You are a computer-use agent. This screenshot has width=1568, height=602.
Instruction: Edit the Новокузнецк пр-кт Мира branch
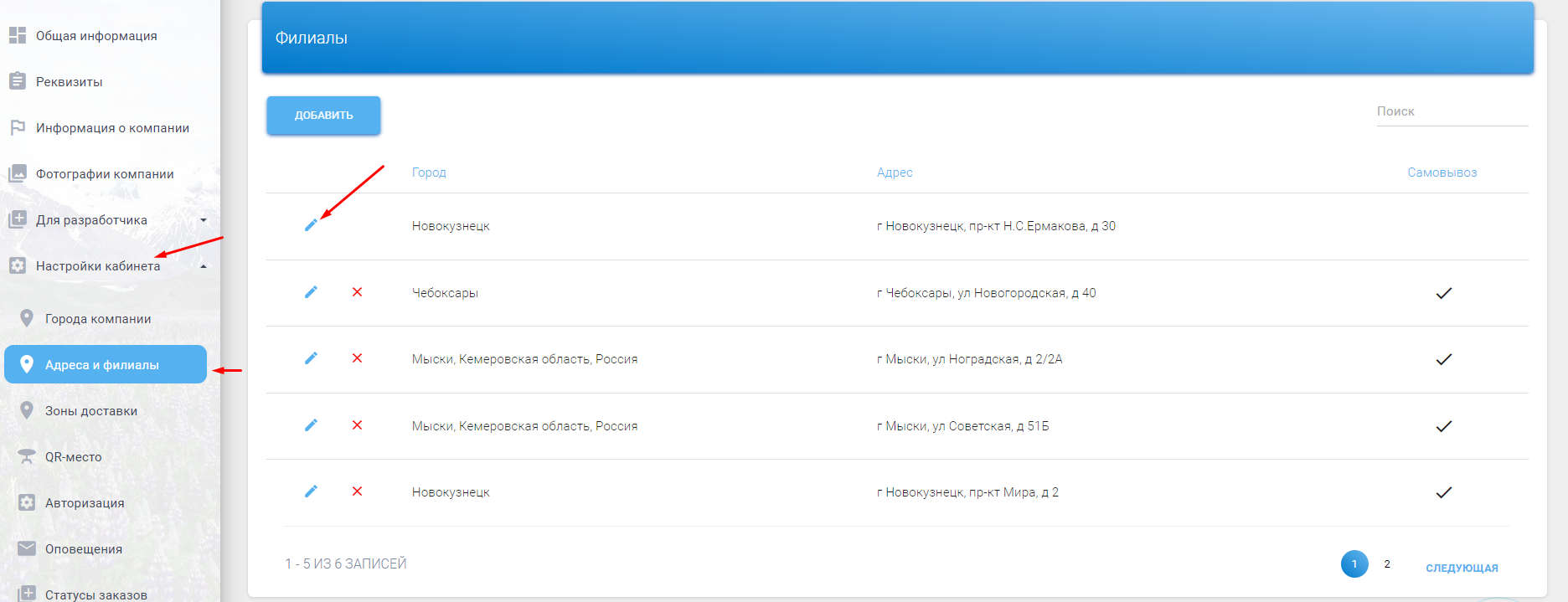tap(311, 491)
